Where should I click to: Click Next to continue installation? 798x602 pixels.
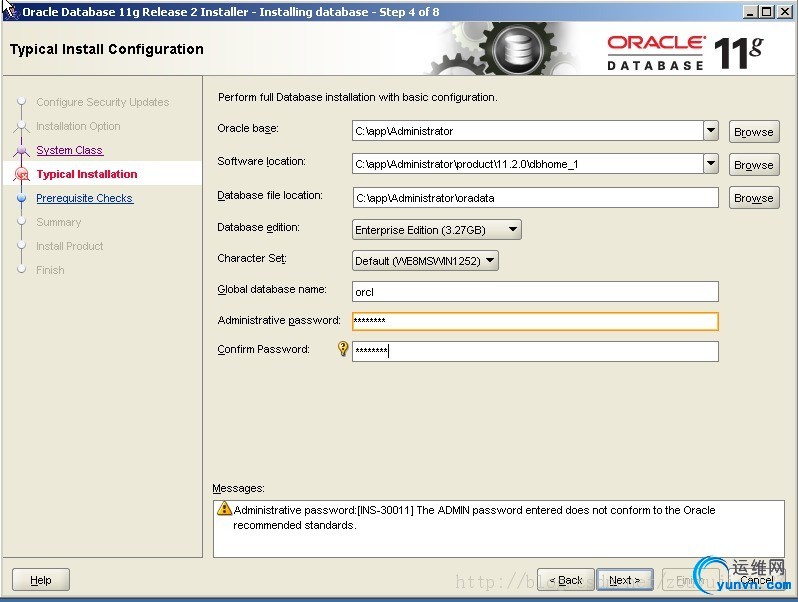pyautogui.click(x=624, y=580)
